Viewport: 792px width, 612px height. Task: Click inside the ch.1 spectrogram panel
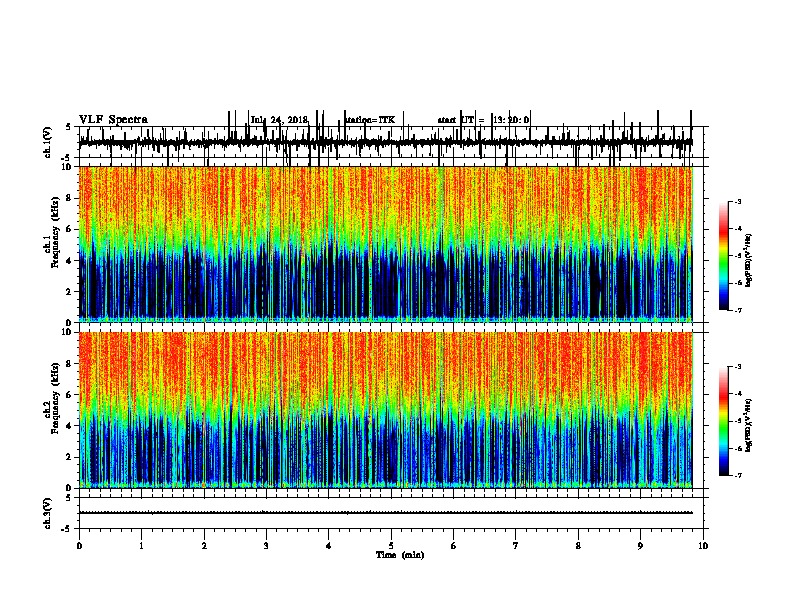(386, 244)
